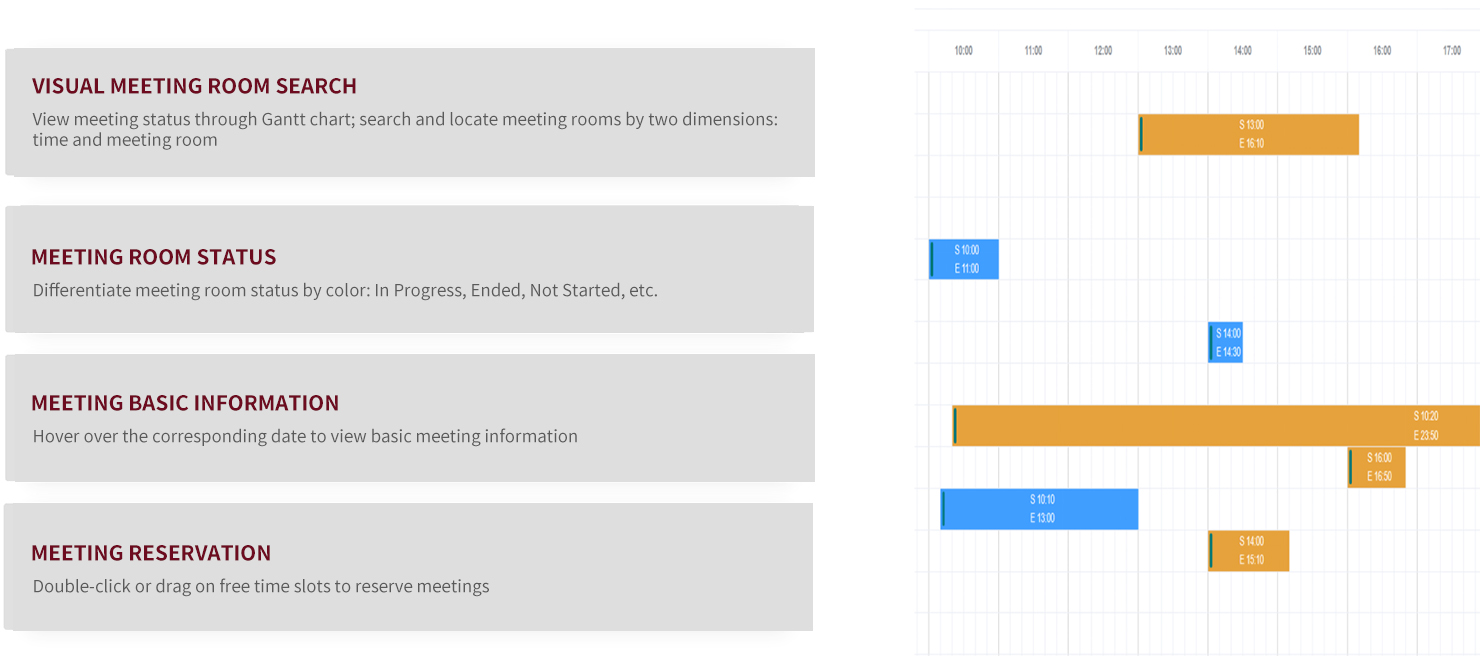Click the 13:00 time column header
The image size is (1480, 670).
tap(1173, 50)
